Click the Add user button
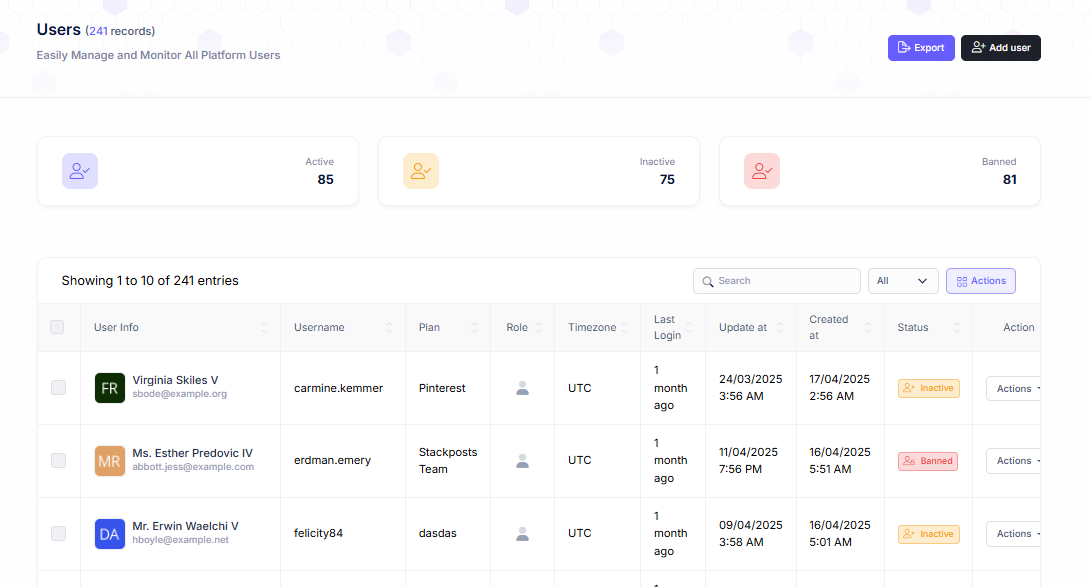1091x587 pixels. [x=1001, y=48]
